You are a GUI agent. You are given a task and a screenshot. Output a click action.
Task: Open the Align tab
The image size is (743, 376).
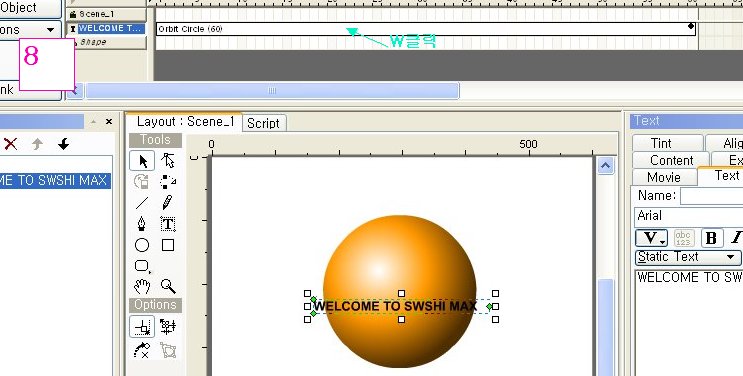[725, 143]
